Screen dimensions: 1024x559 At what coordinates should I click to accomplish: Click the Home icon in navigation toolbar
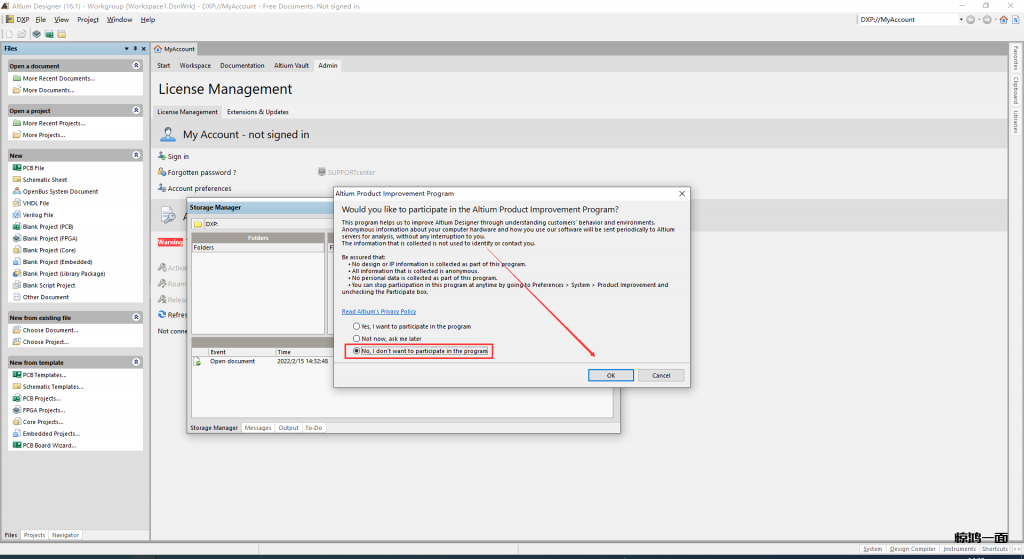(1004, 19)
